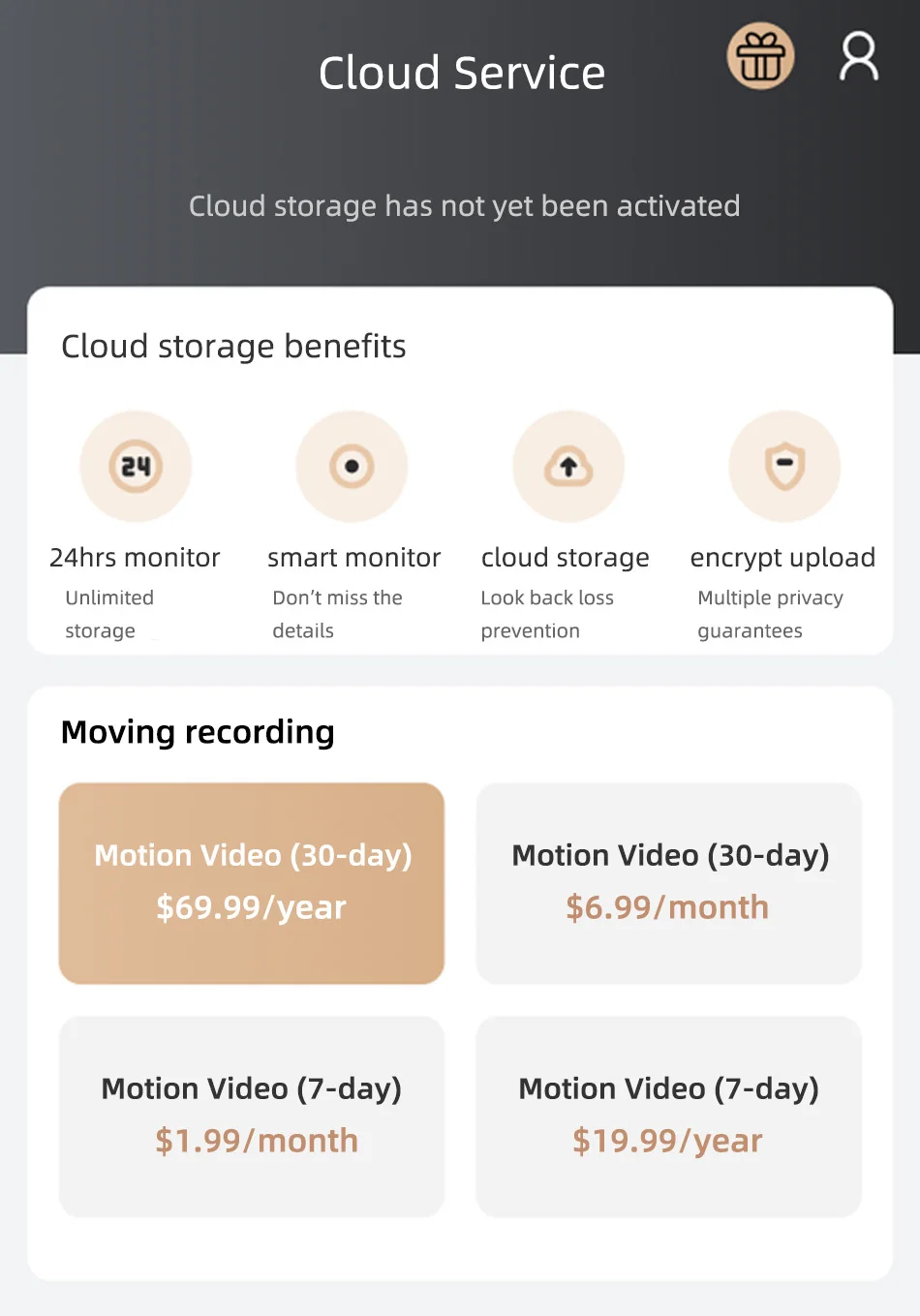Choose Motion Video 7-day $19.99/year plan
Screen dimensions: 920x1316
669,1117
